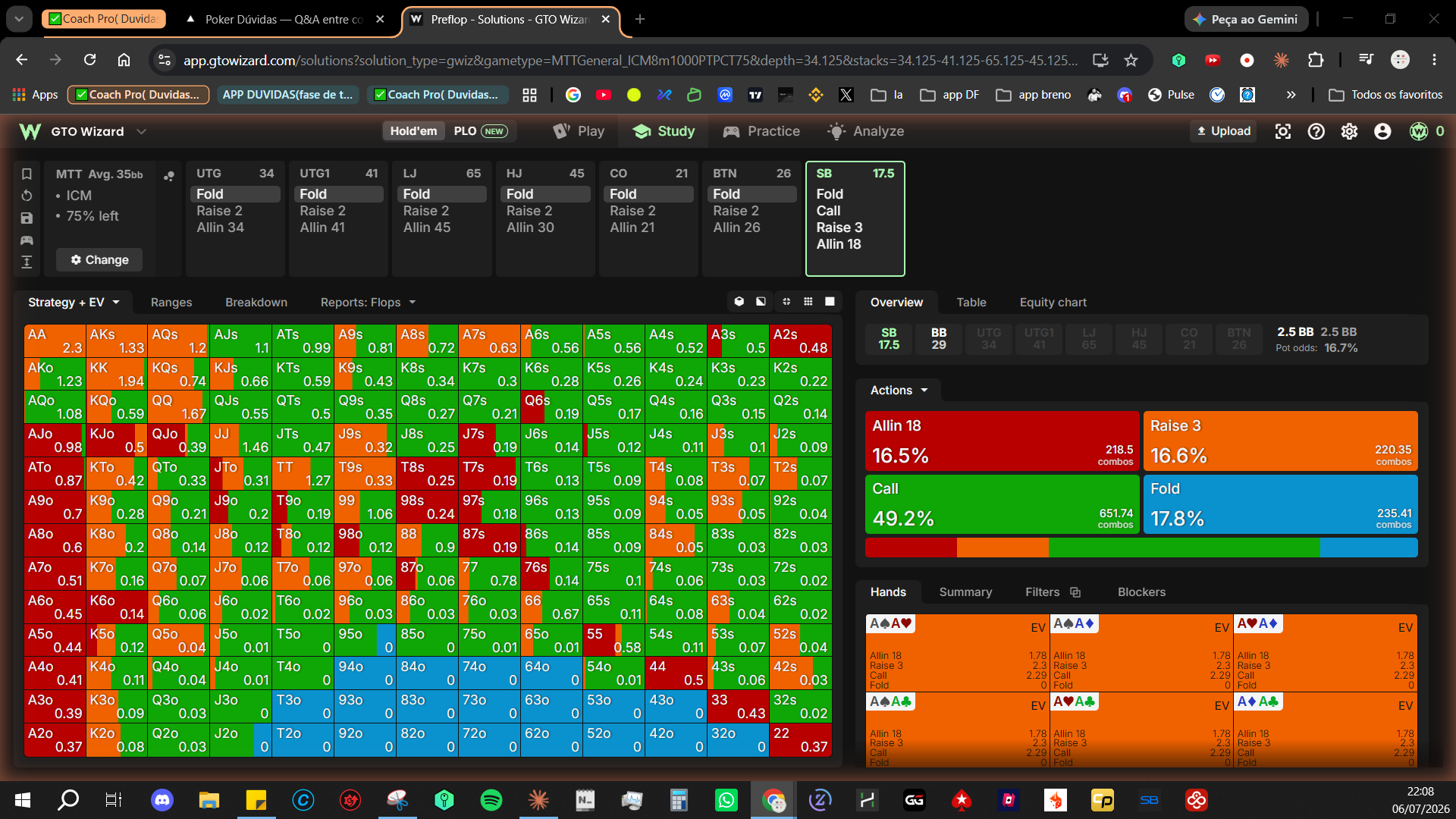Viewport: 1456px width, 819px height.
Task: Click the green Call action block
Action: point(1003,504)
